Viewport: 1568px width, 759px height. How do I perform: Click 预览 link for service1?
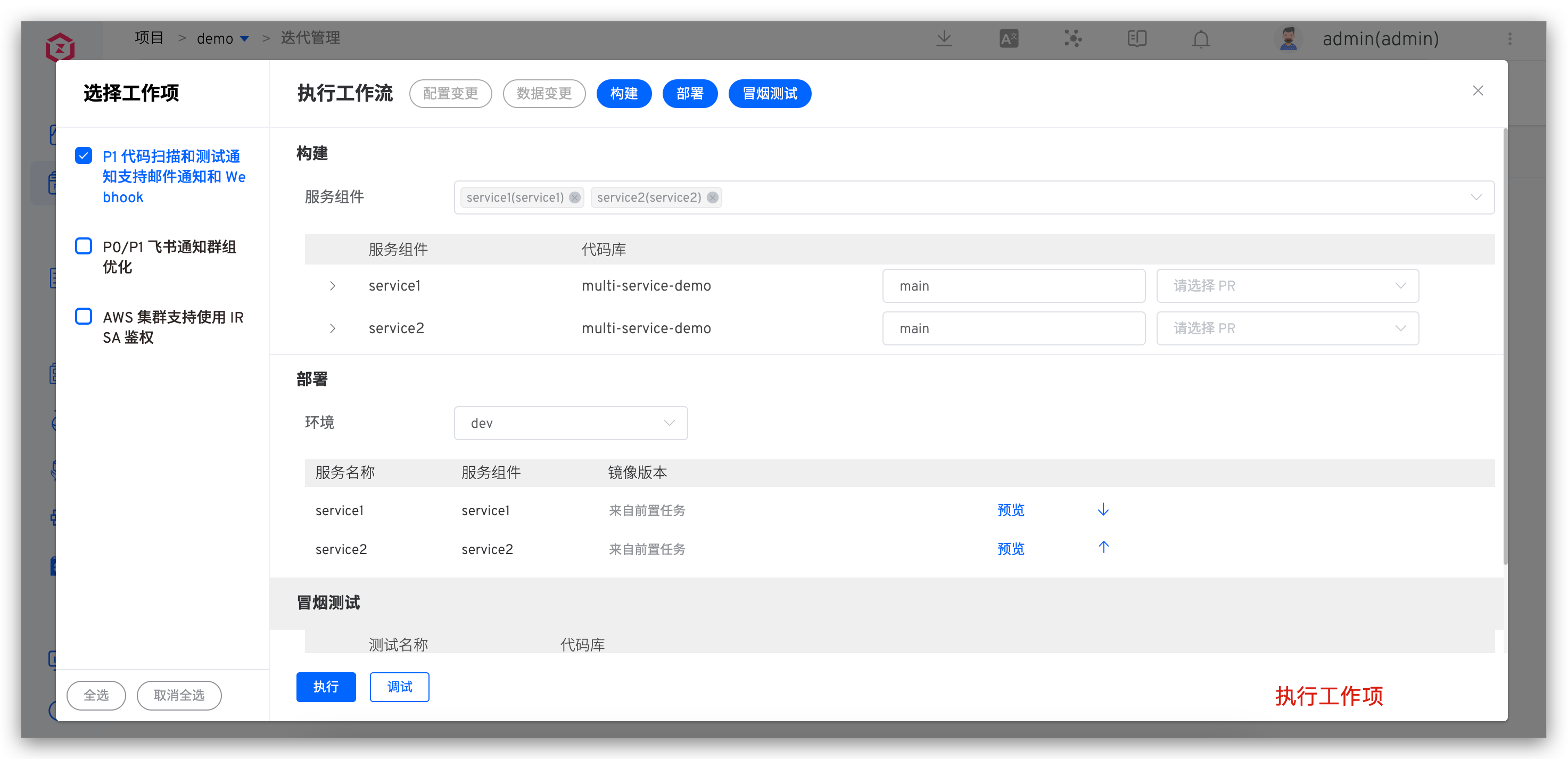pyautogui.click(x=1010, y=510)
